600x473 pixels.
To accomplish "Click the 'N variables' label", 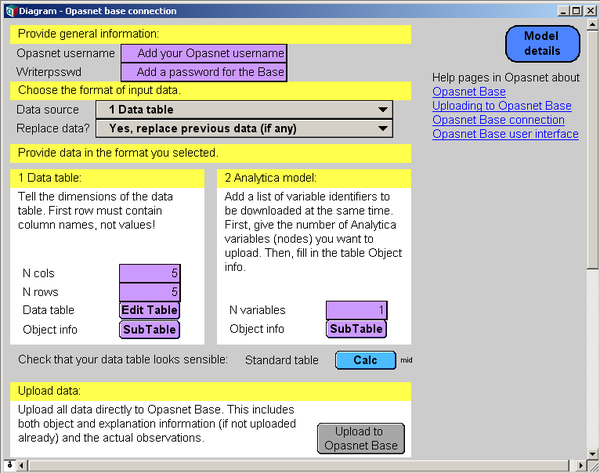I will point(257,310).
